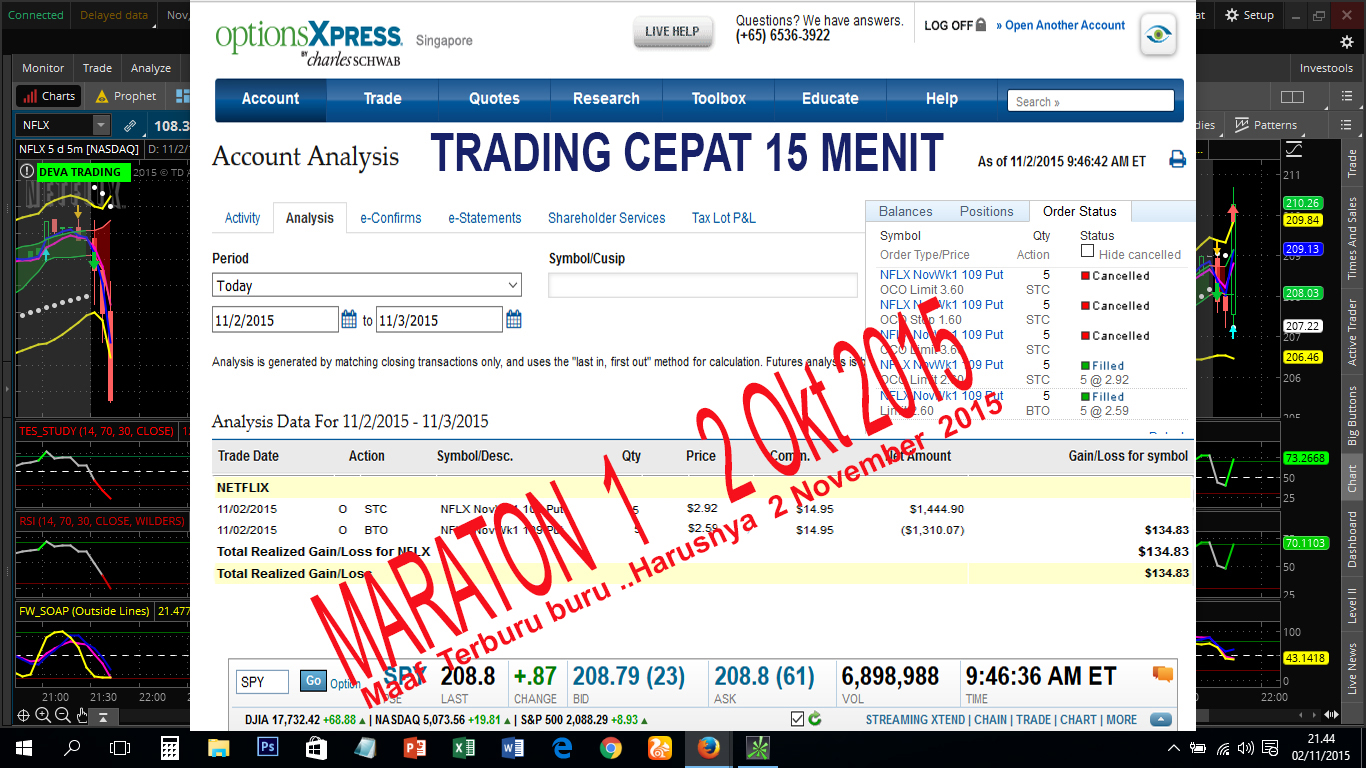The image size is (1366, 768).
Task: Switch to the Positions tab
Action: 987,211
